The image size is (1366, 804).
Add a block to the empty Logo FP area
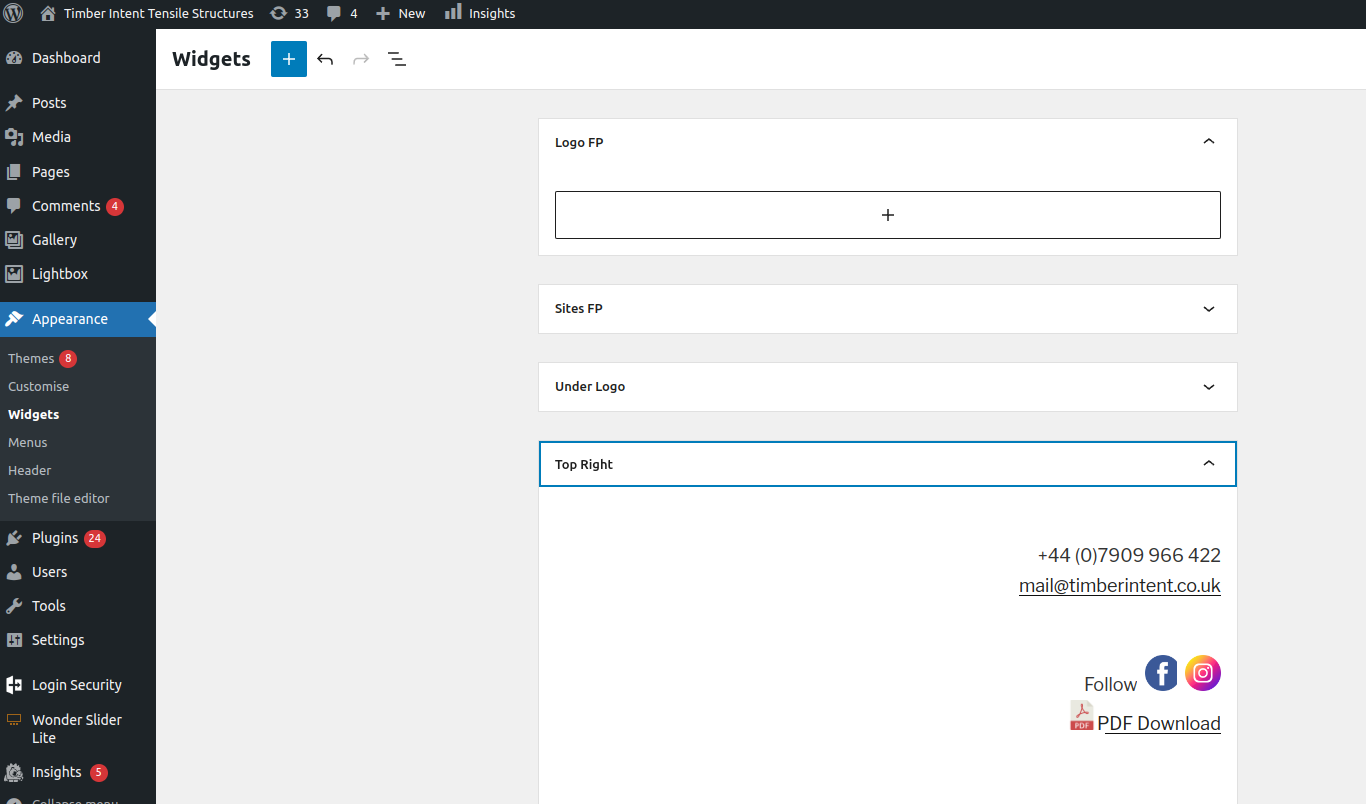point(888,215)
